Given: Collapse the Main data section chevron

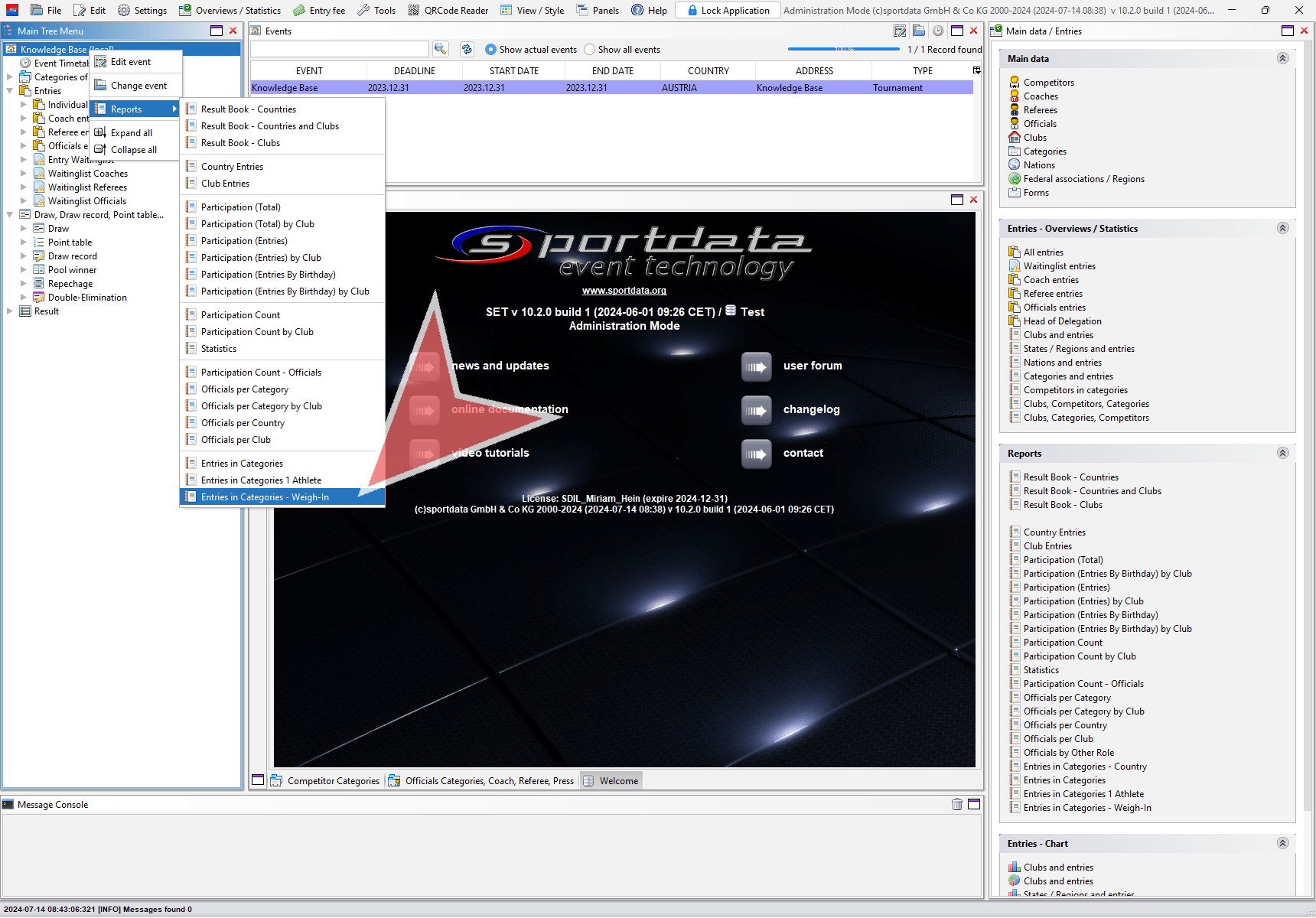Looking at the screenshot, I should tap(1282, 58).
